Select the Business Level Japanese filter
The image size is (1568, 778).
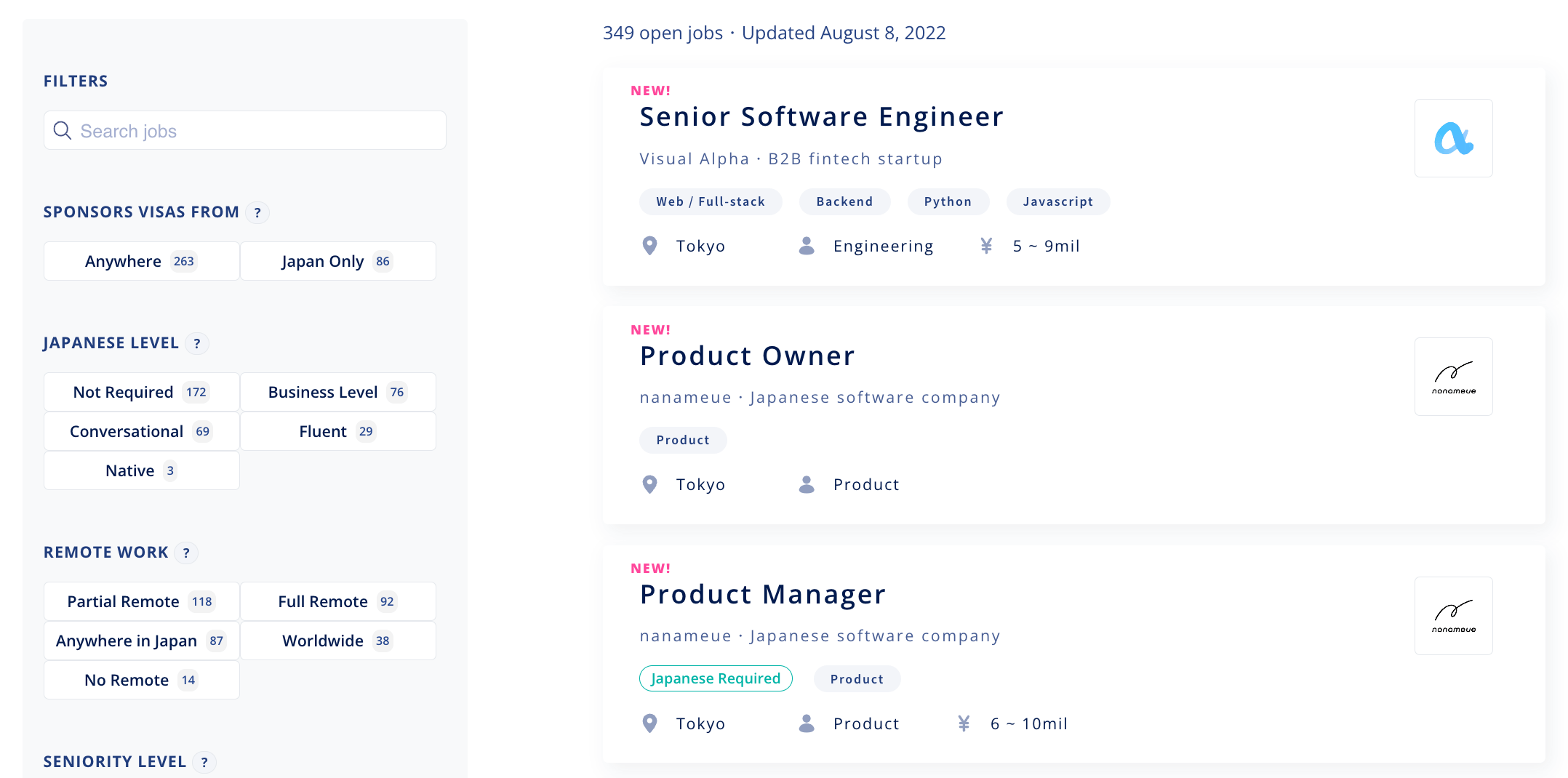[338, 392]
